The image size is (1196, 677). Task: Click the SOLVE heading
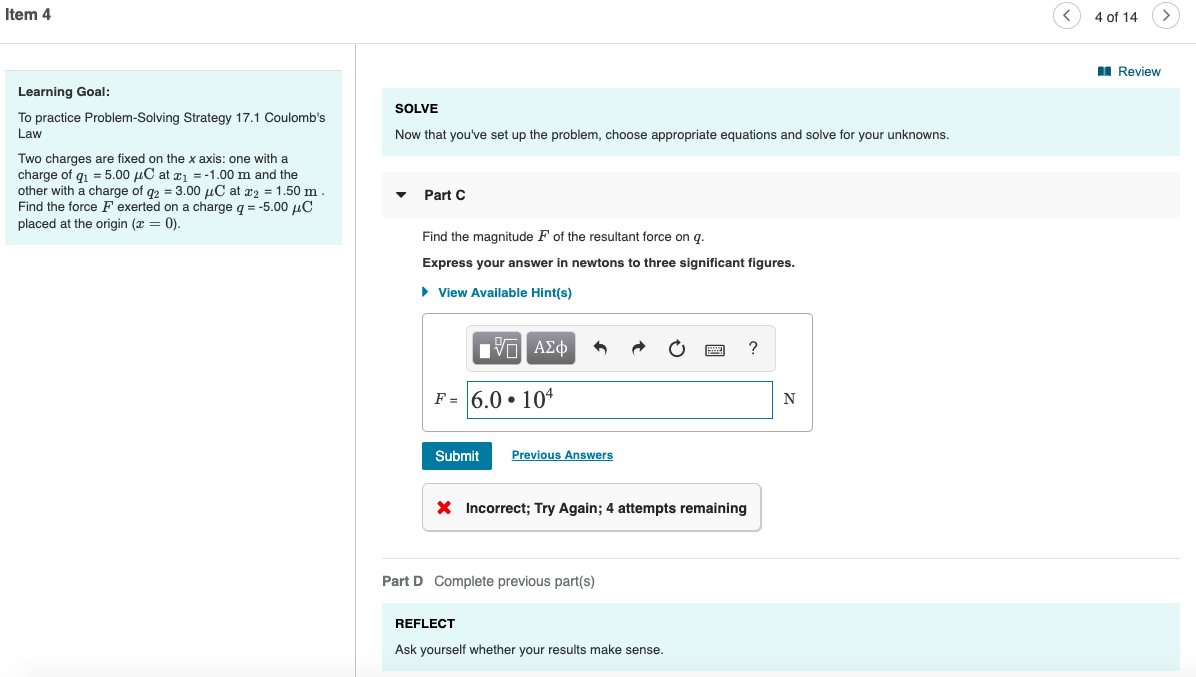pyautogui.click(x=416, y=109)
